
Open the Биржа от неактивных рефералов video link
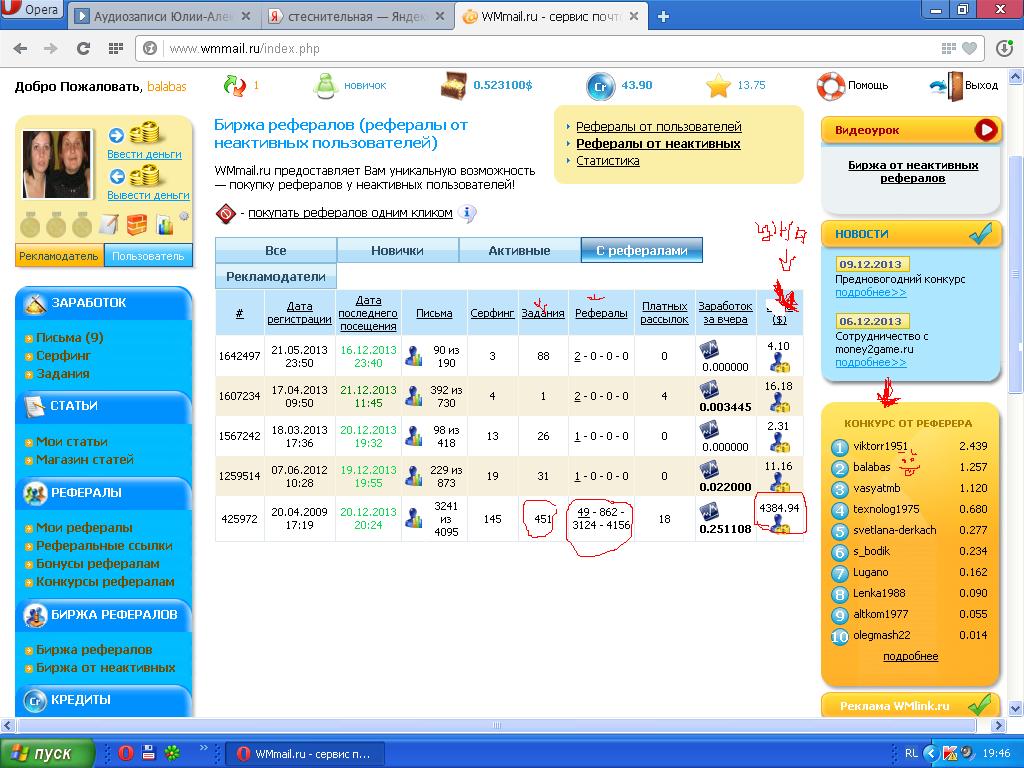[913, 172]
